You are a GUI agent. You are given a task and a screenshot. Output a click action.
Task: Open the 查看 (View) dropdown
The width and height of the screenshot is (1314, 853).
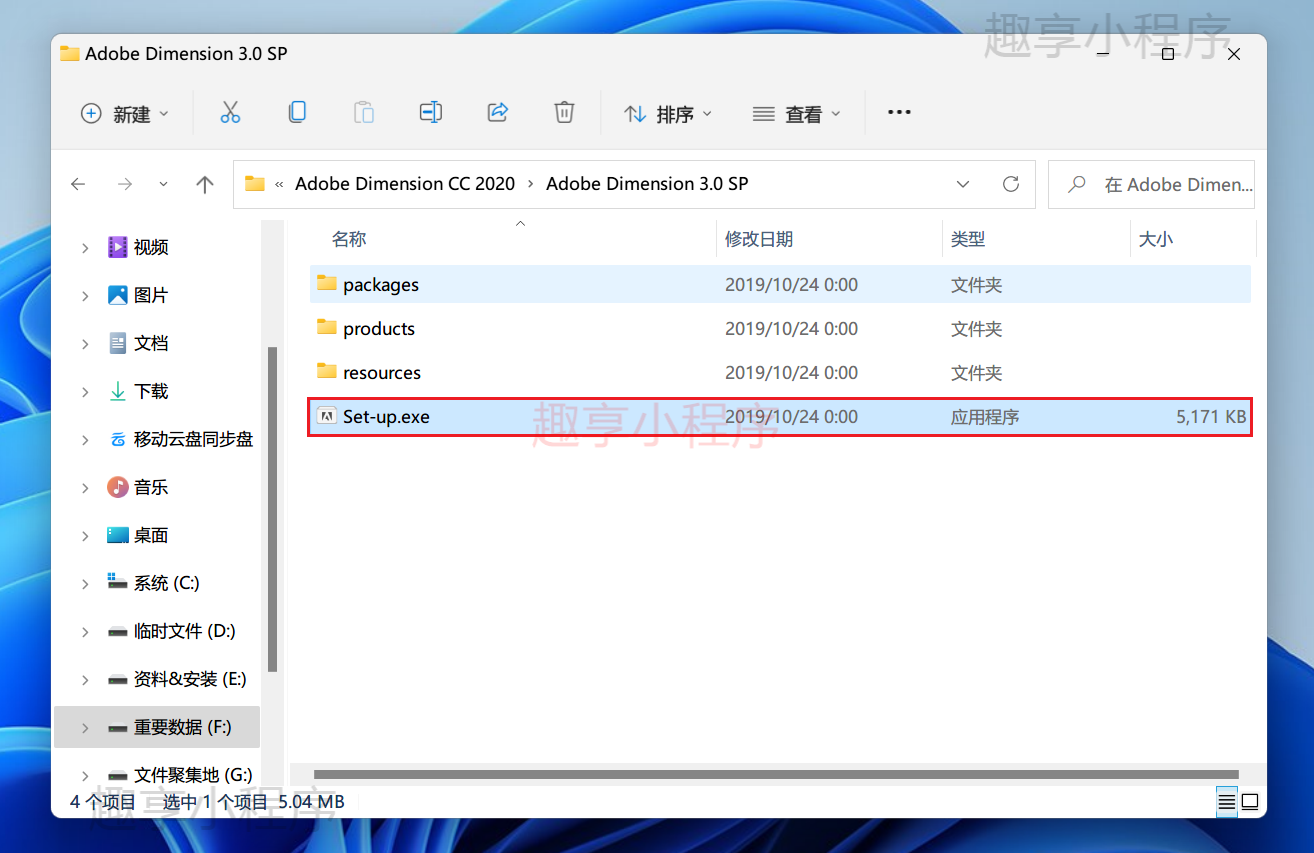coord(797,114)
